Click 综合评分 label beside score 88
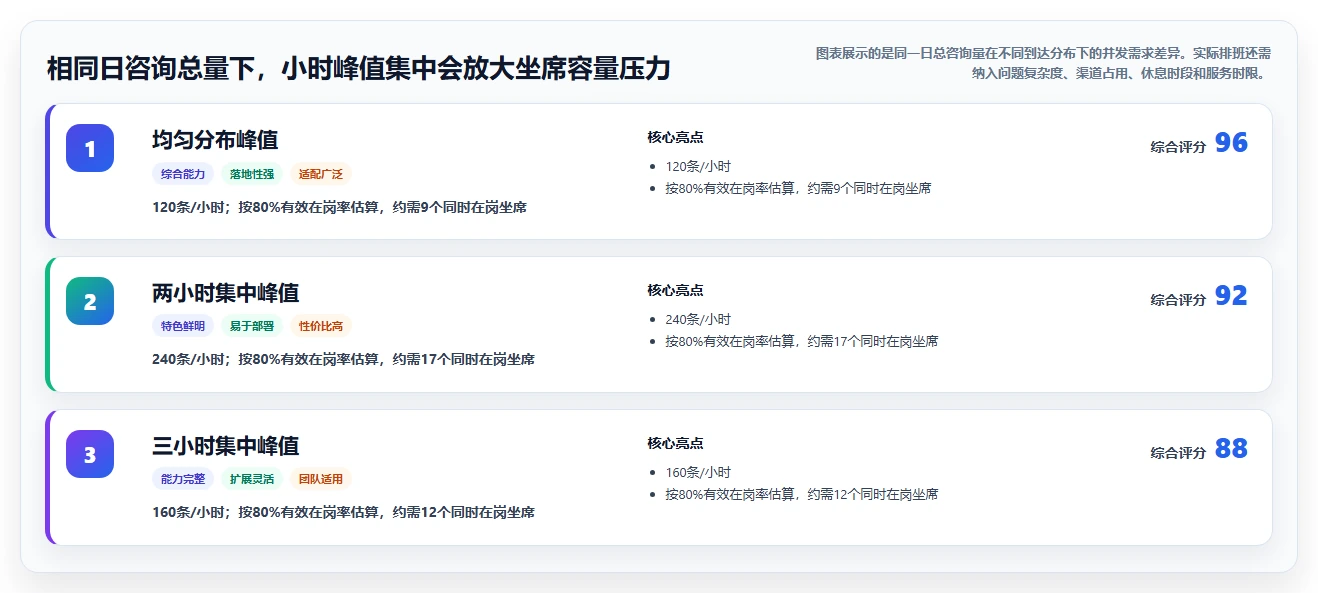Image resolution: width=1318 pixels, height=593 pixels. point(1178,453)
